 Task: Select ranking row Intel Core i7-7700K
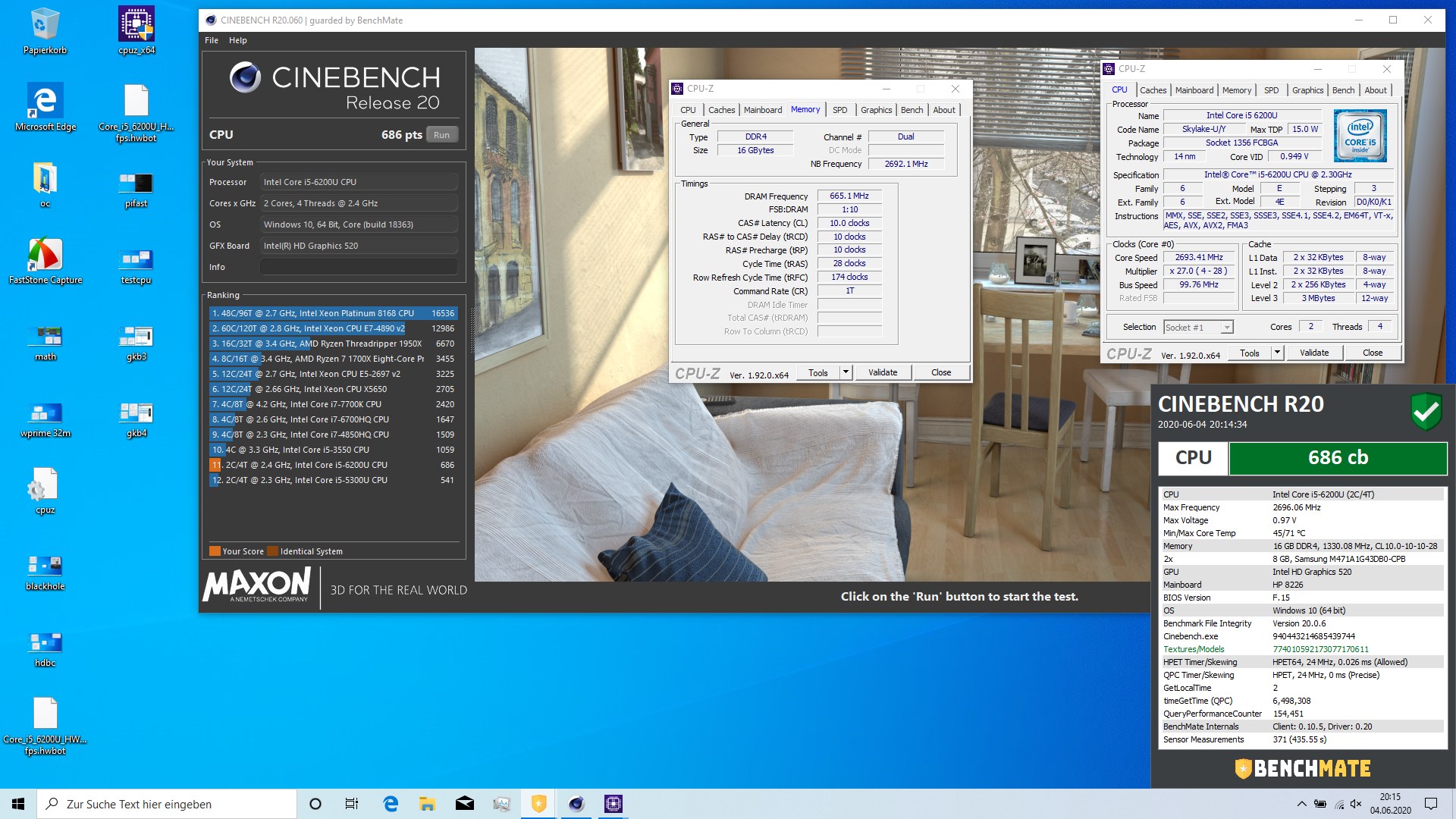point(333,404)
